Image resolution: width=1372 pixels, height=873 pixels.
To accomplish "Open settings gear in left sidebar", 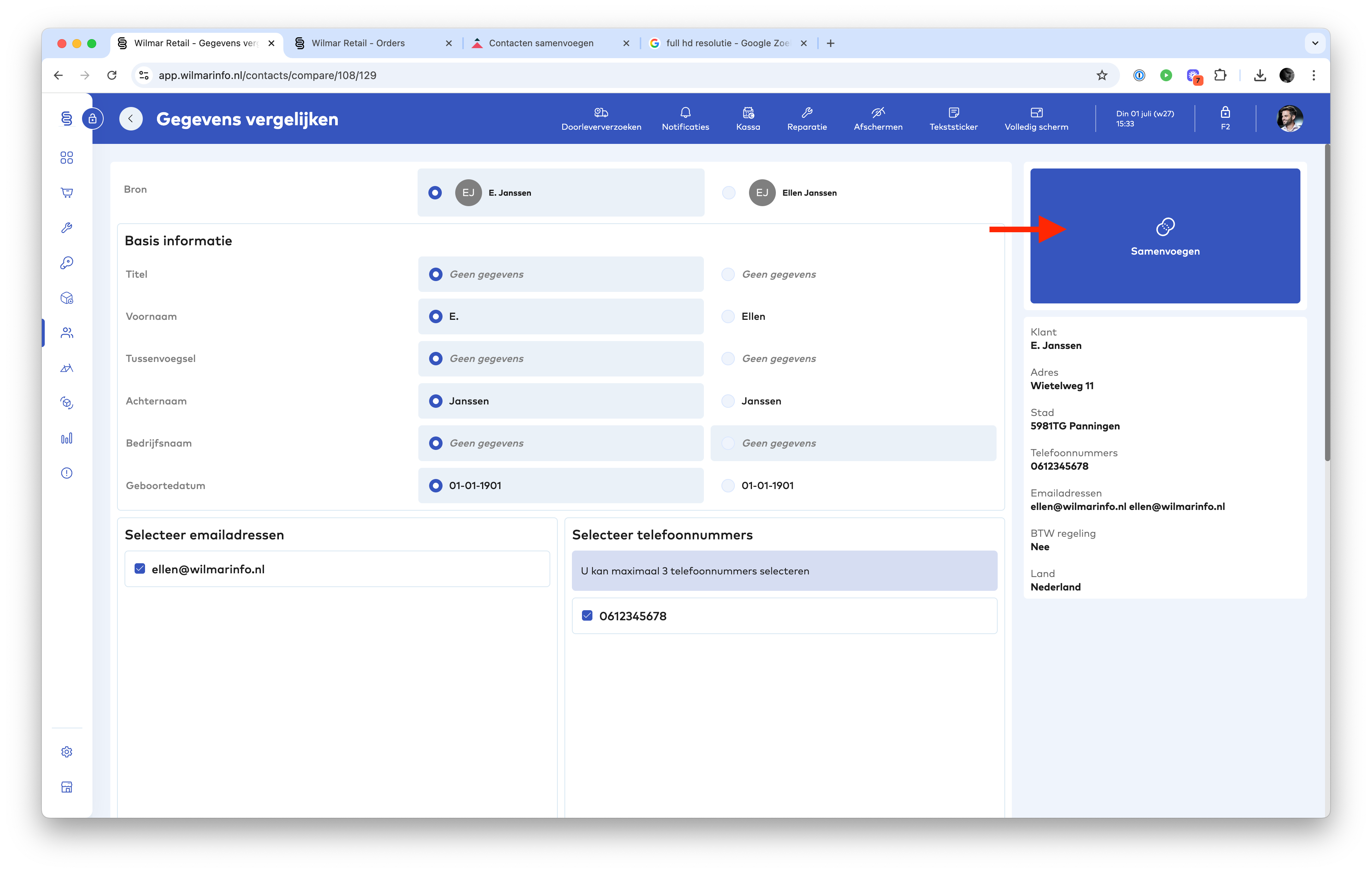I will (x=67, y=751).
